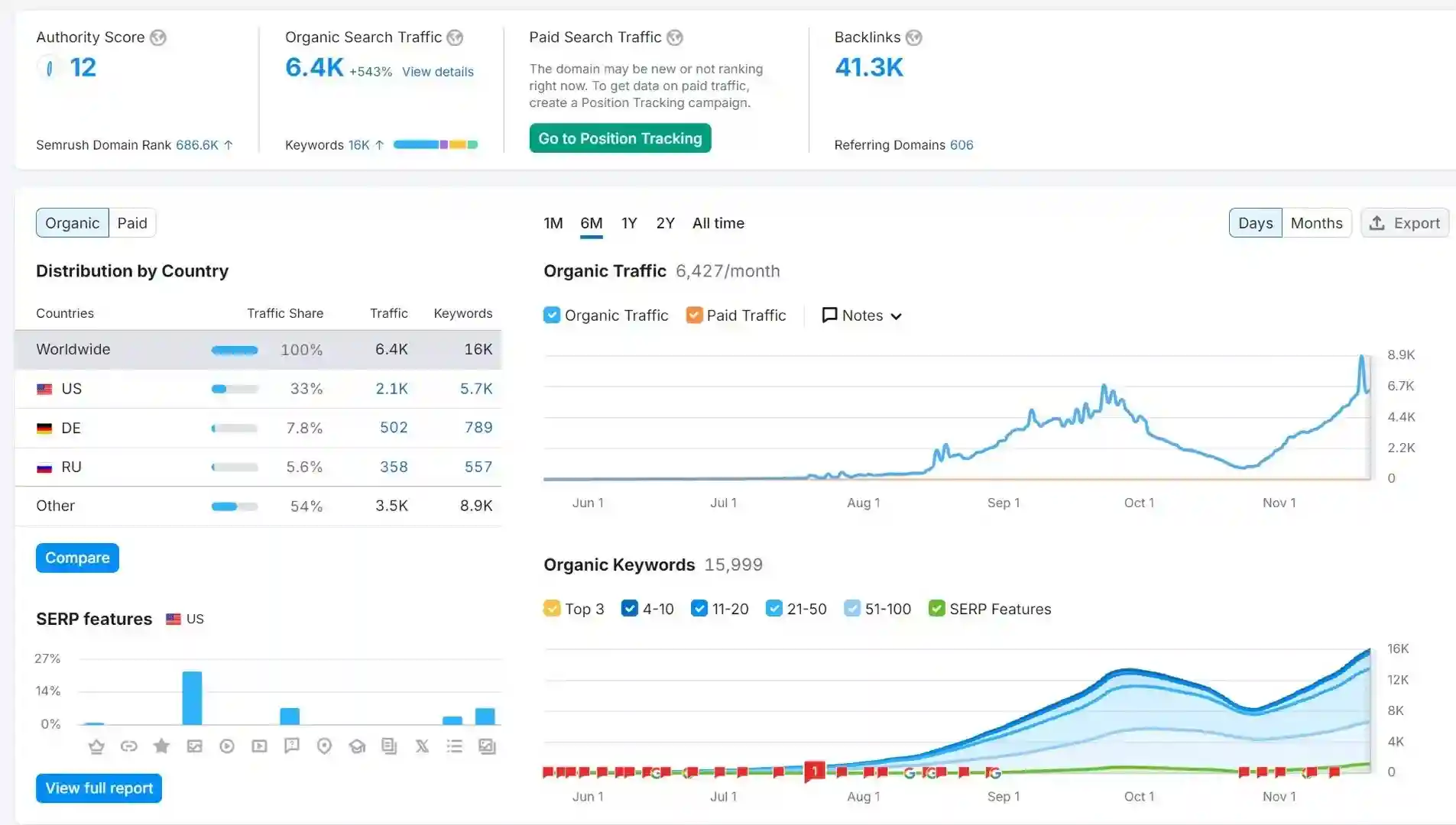Viewport: 1456px width, 825px height.
Task: Click the Keywords position distribution color bar
Action: [x=436, y=145]
